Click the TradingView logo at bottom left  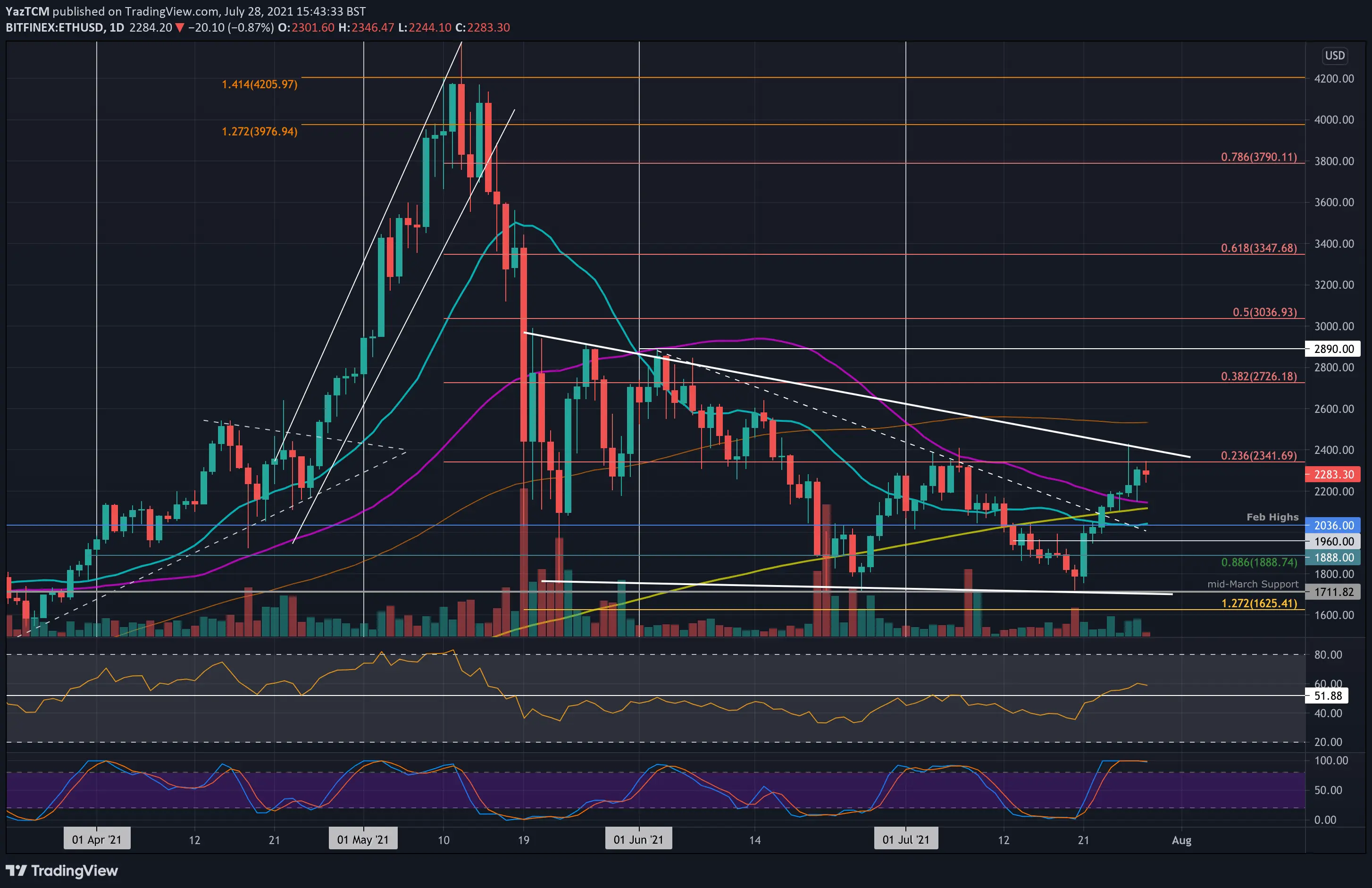coord(60,871)
